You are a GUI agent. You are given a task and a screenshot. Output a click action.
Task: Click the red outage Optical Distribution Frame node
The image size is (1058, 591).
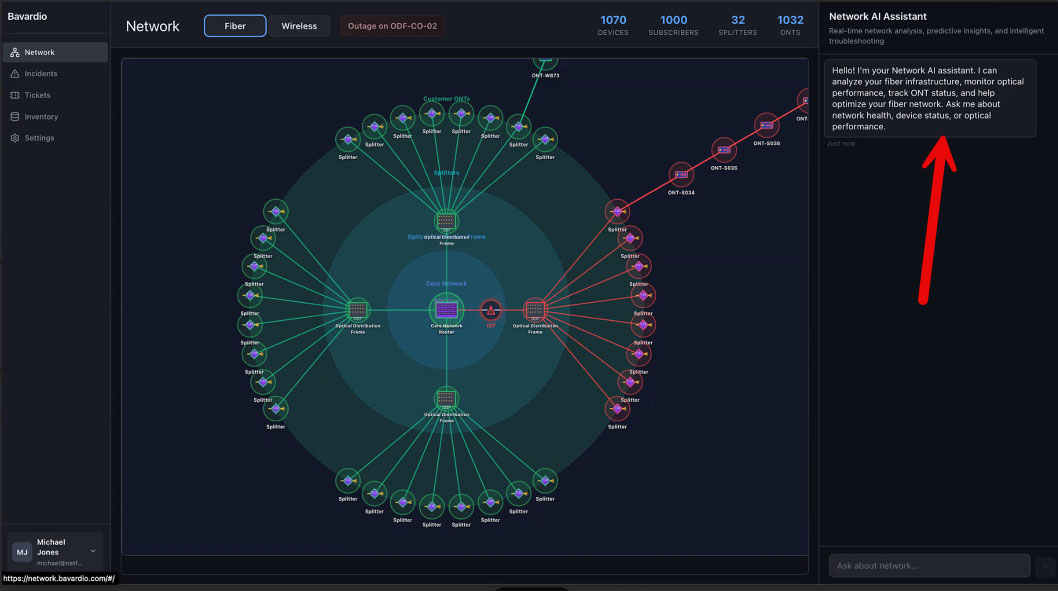[x=535, y=309]
